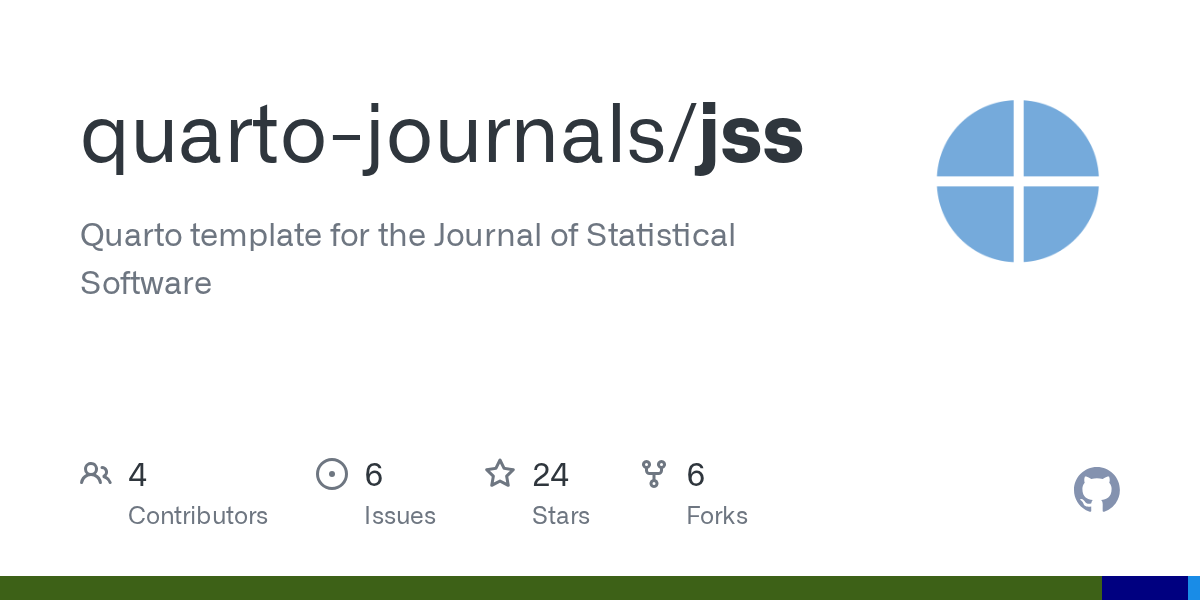This screenshot has height=600, width=1200.
Task: Click the star count 24
Action: (x=550, y=475)
